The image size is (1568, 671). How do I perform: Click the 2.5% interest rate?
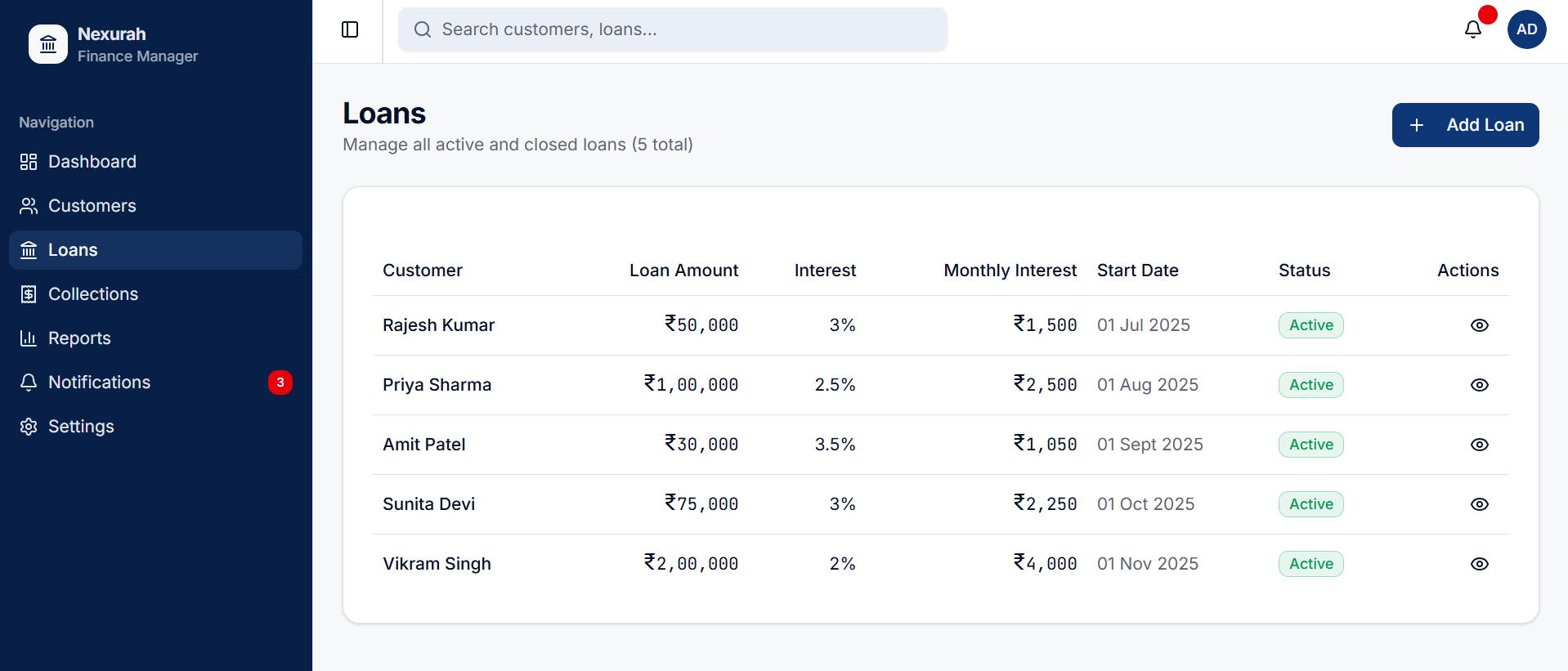(835, 385)
